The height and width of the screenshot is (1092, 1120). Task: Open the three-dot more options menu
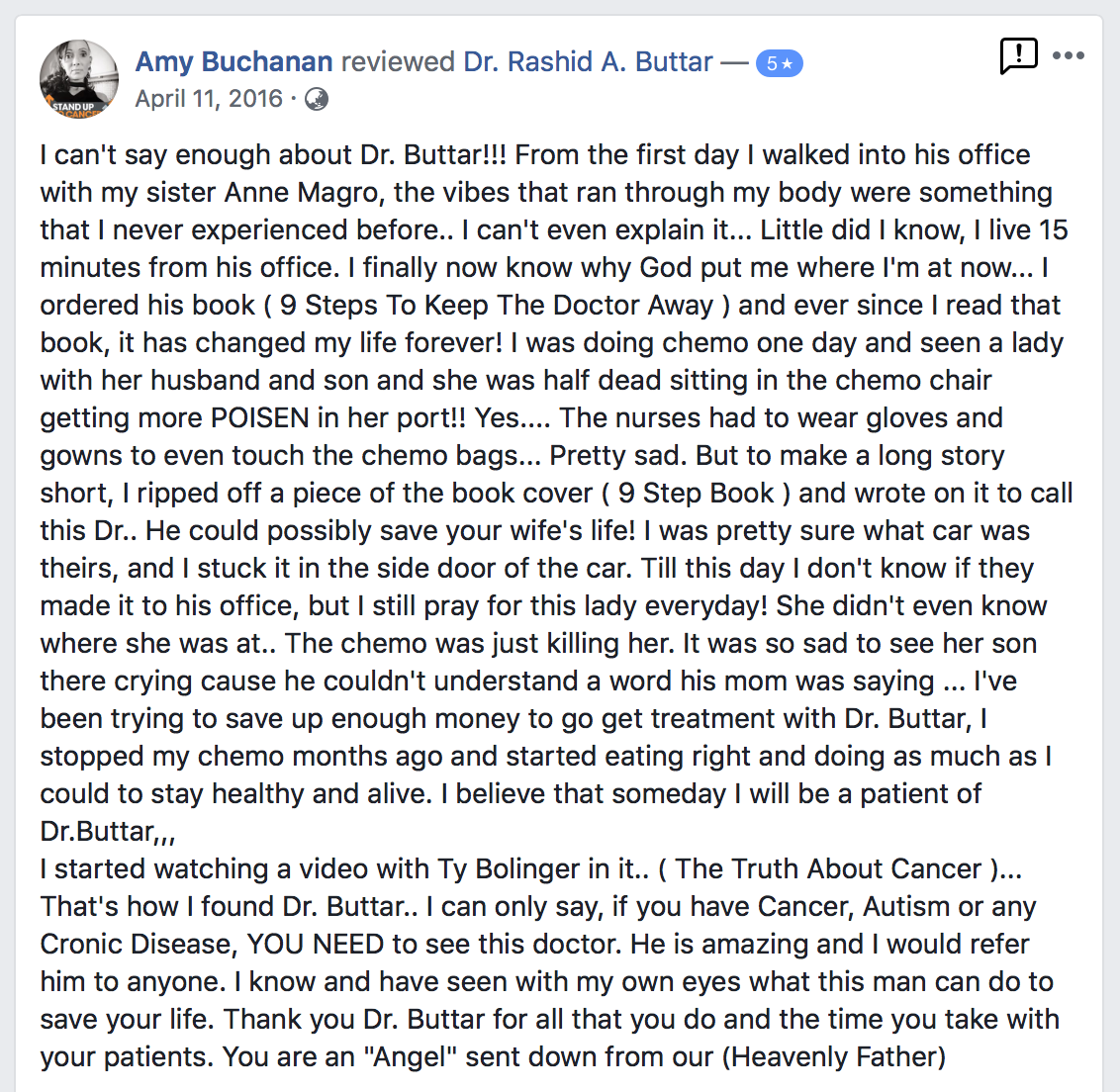[1069, 55]
